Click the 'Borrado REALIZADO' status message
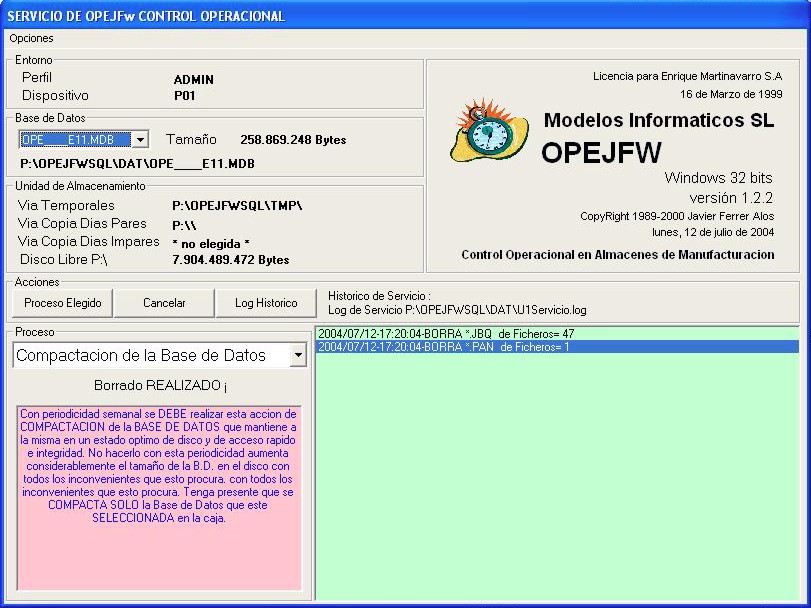 coord(160,386)
